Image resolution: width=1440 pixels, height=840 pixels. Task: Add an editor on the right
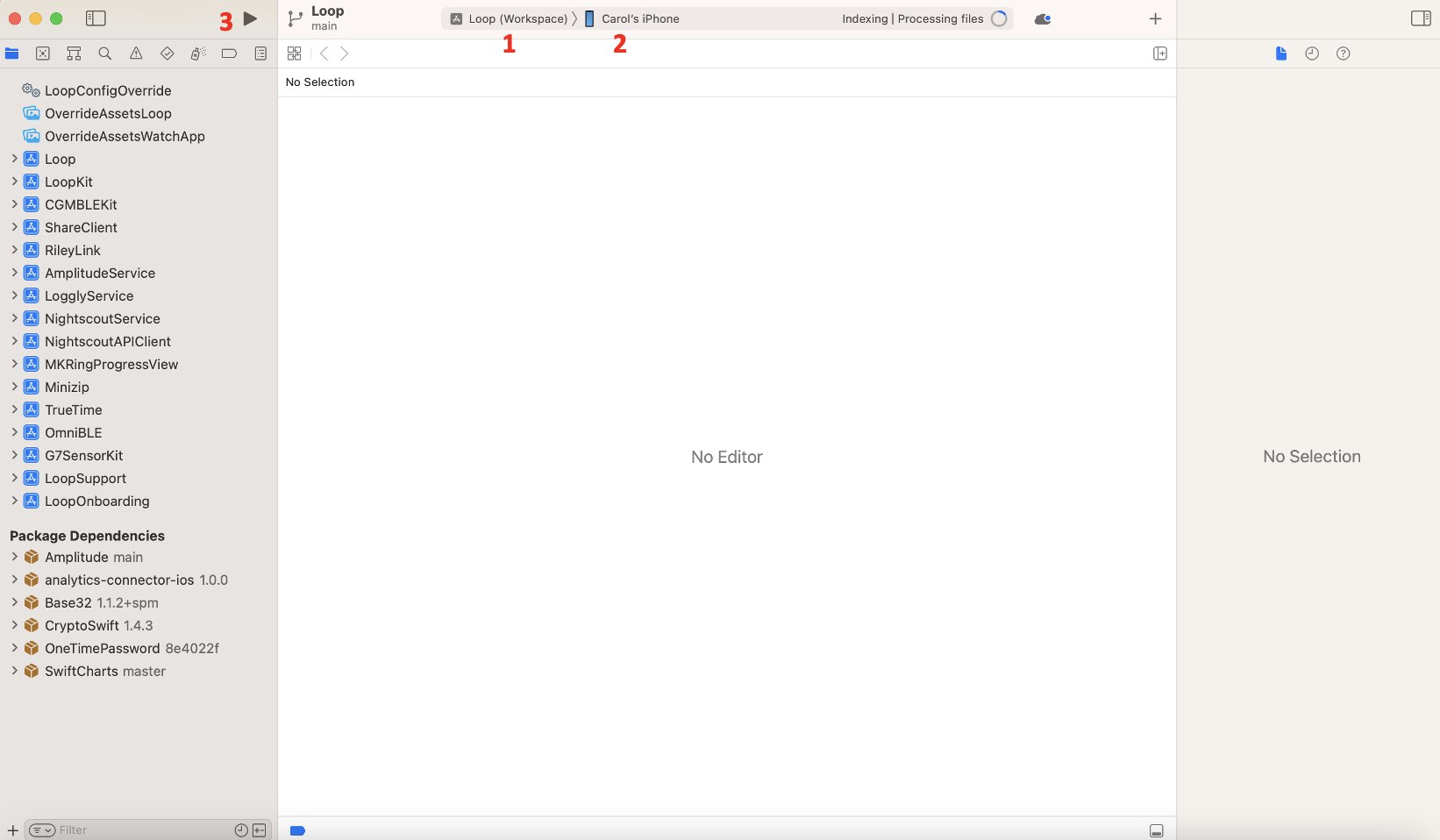pyautogui.click(x=1160, y=53)
